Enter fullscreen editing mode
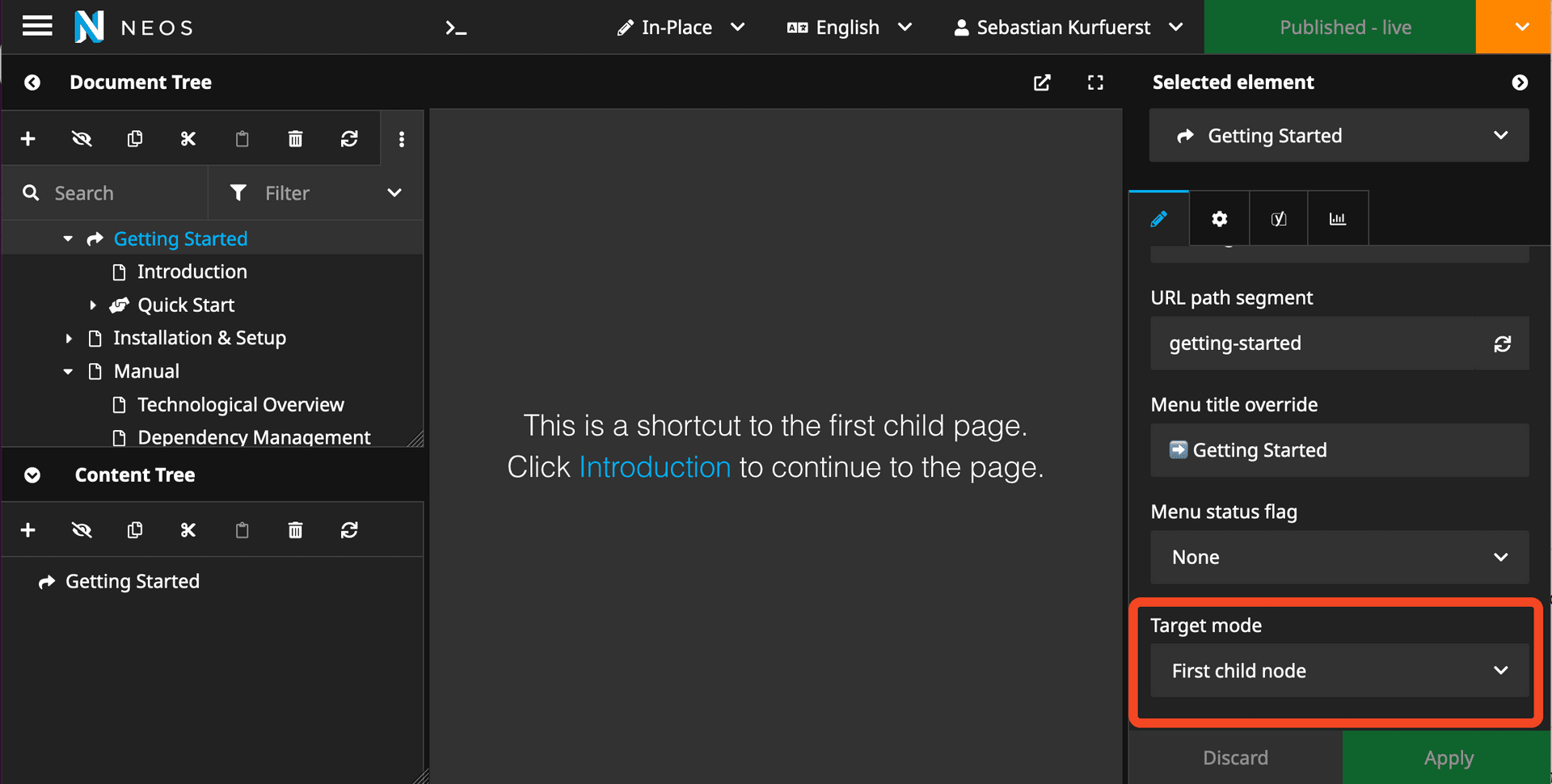The height and width of the screenshot is (784, 1552). (x=1095, y=82)
